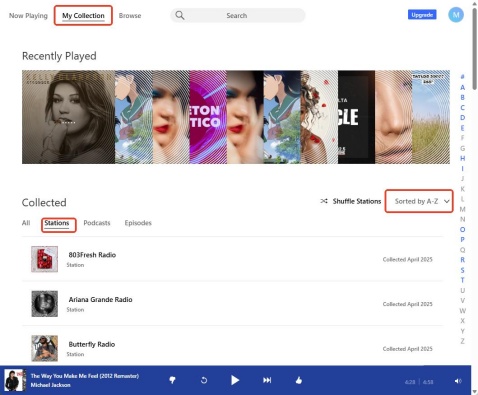Select the Stations filter tab
The image size is (478, 395).
point(57,223)
